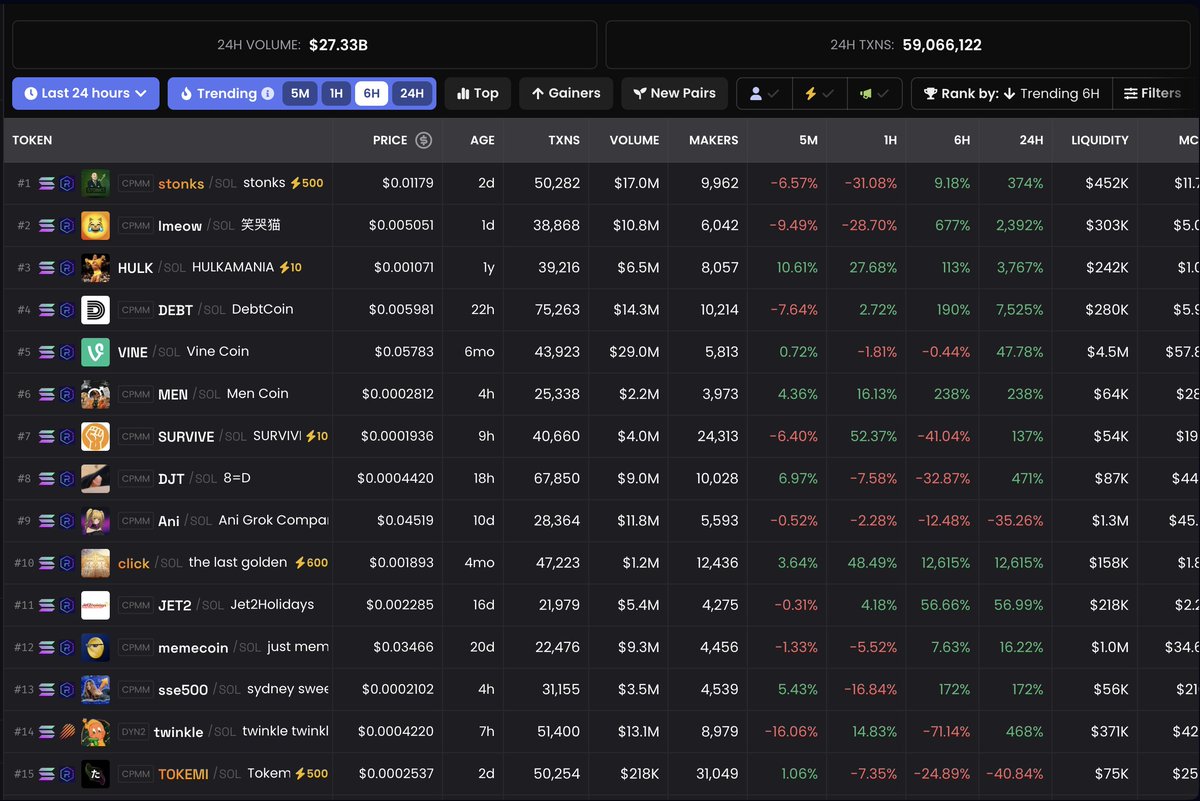
Task: Click the DYN2 label in twinkle row
Action: coord(133,732)
